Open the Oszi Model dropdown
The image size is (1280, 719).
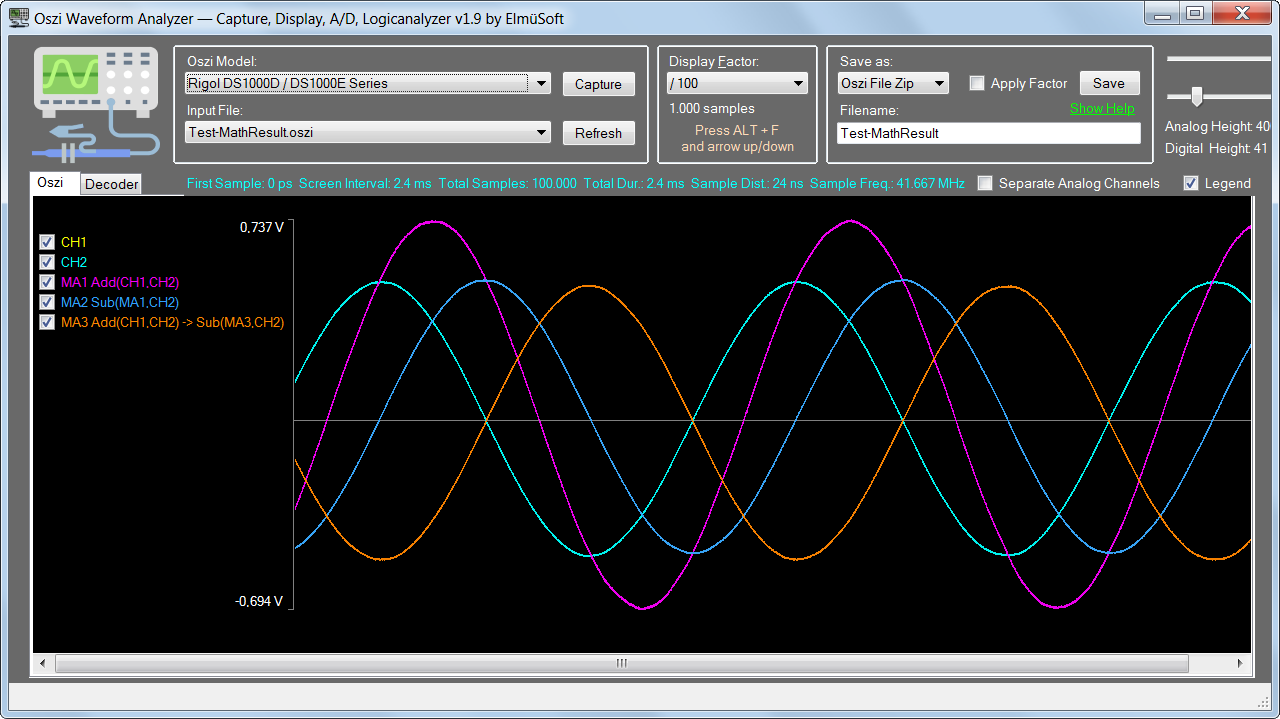click(x=541, y=84)
